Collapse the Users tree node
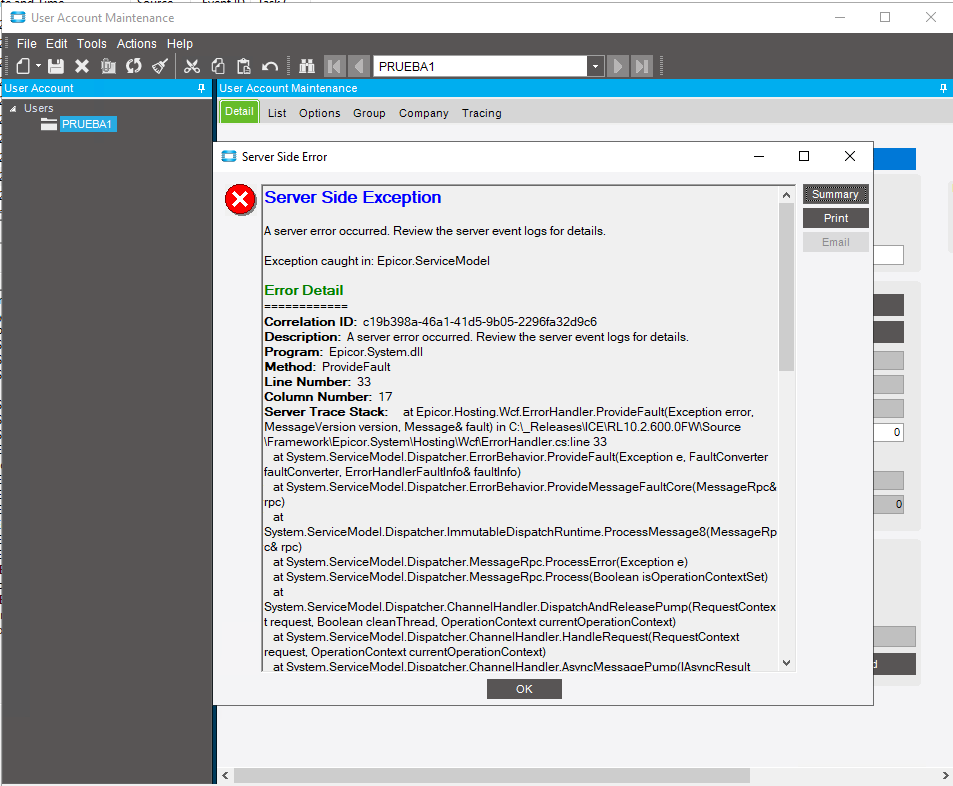The image size is (953, 786). pyautogui.click(x=13, y=109)
